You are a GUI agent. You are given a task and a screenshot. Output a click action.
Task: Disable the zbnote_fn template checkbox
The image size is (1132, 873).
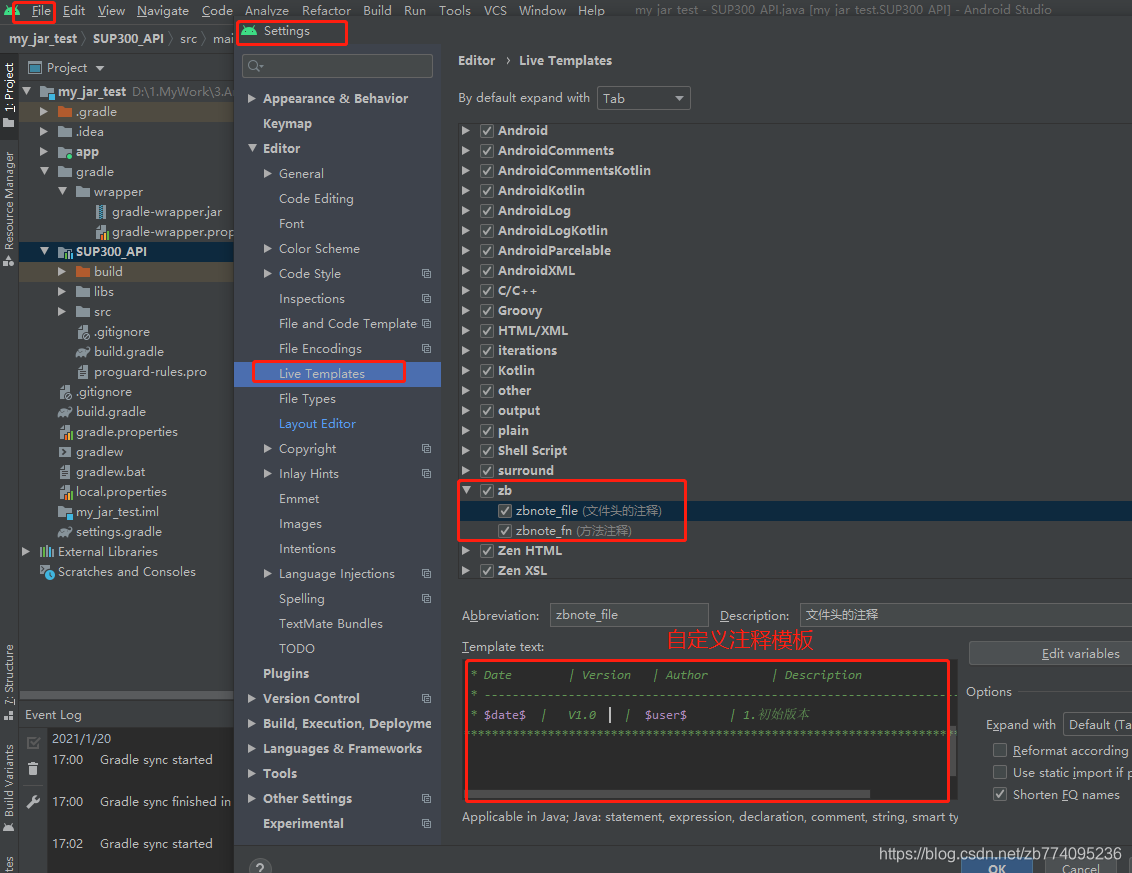point(505,531)
